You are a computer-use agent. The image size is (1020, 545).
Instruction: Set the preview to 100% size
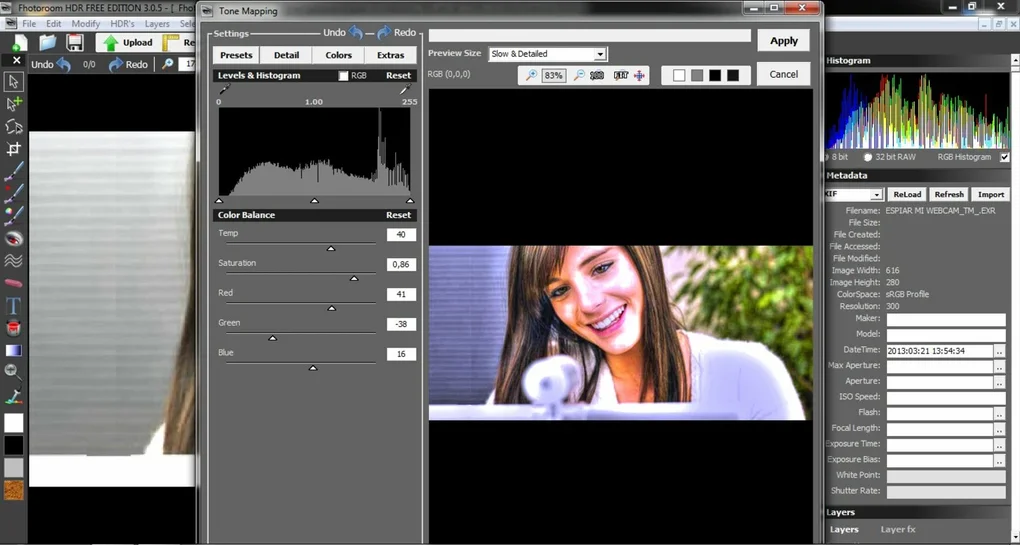point(597,75)
